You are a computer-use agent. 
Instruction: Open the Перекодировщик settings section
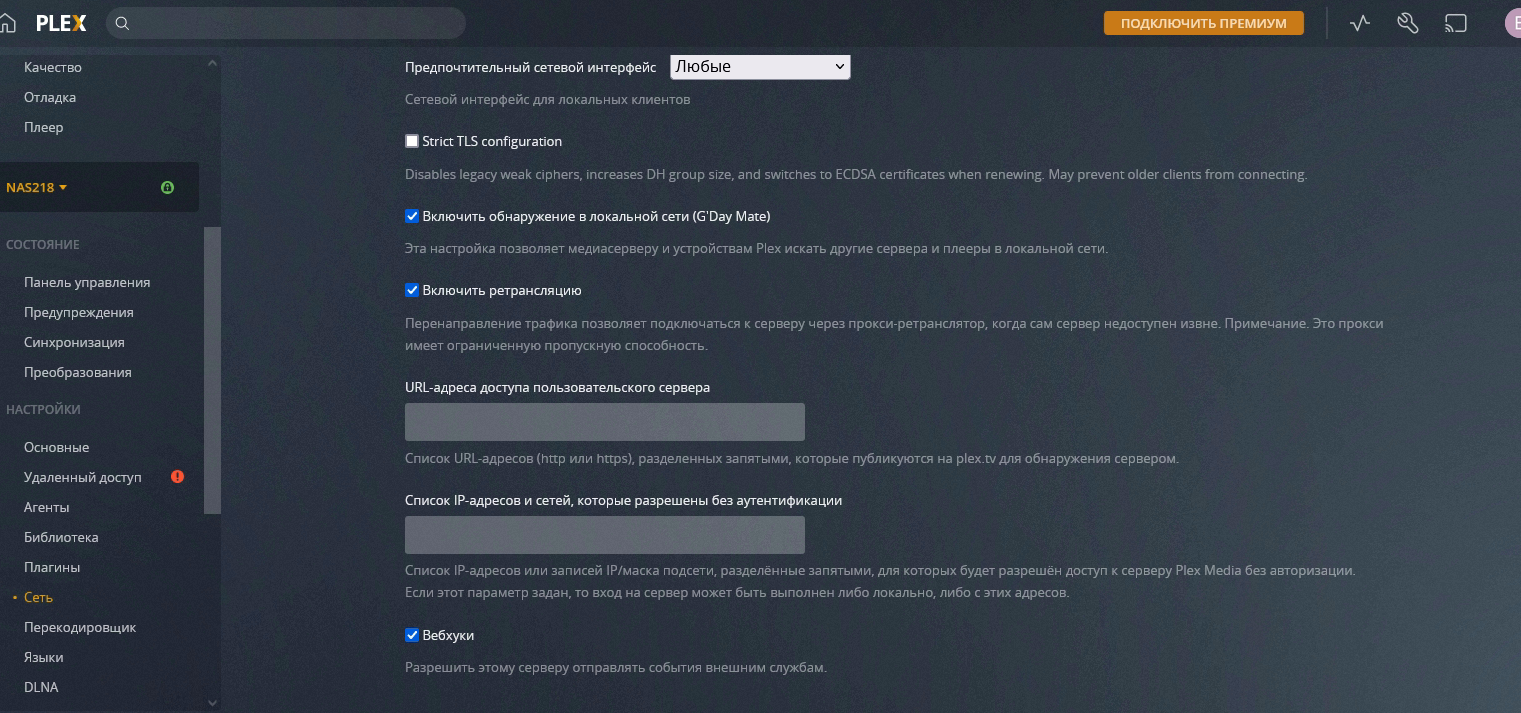point(80,628)
